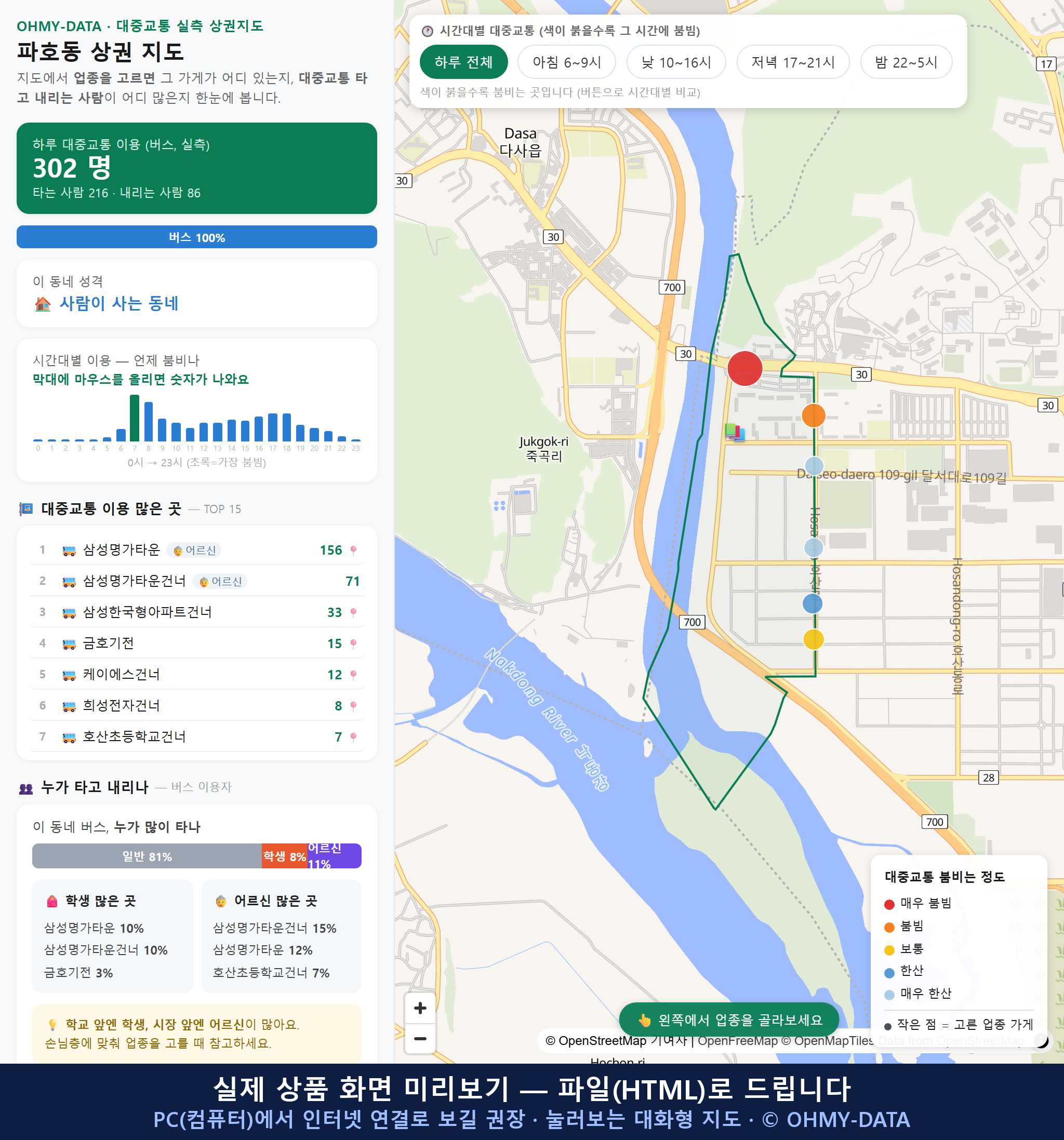Zoom in the map with plus button
Viewport: 1064px width, 1140px height.
pos(420,1008)
